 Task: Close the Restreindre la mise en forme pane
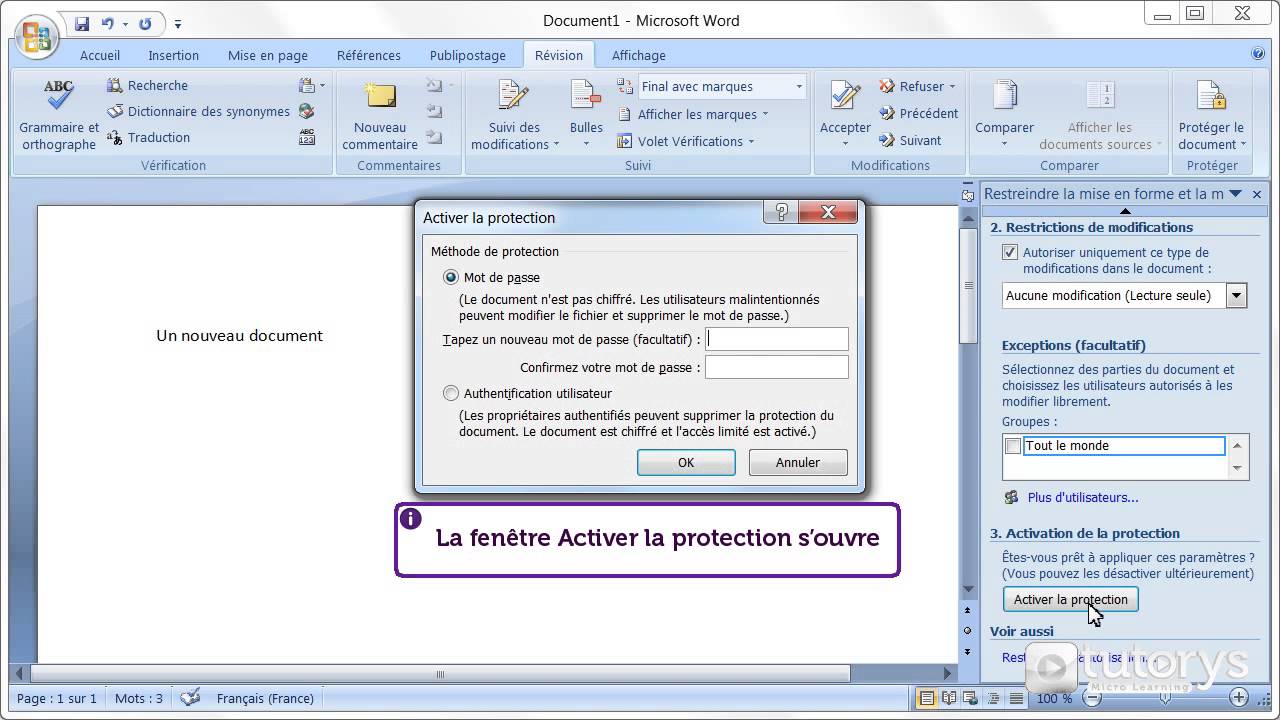tap(1257, 194)
